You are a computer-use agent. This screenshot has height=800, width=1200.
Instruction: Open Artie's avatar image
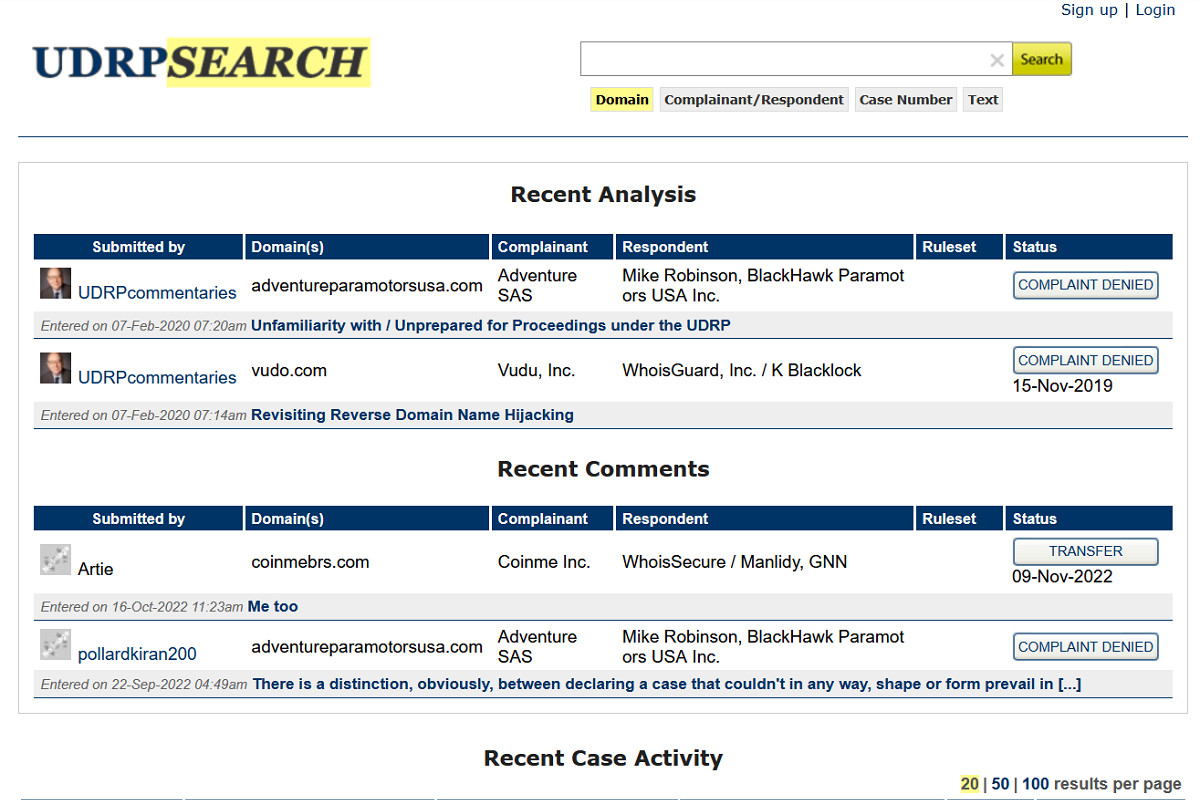(55, 559)
